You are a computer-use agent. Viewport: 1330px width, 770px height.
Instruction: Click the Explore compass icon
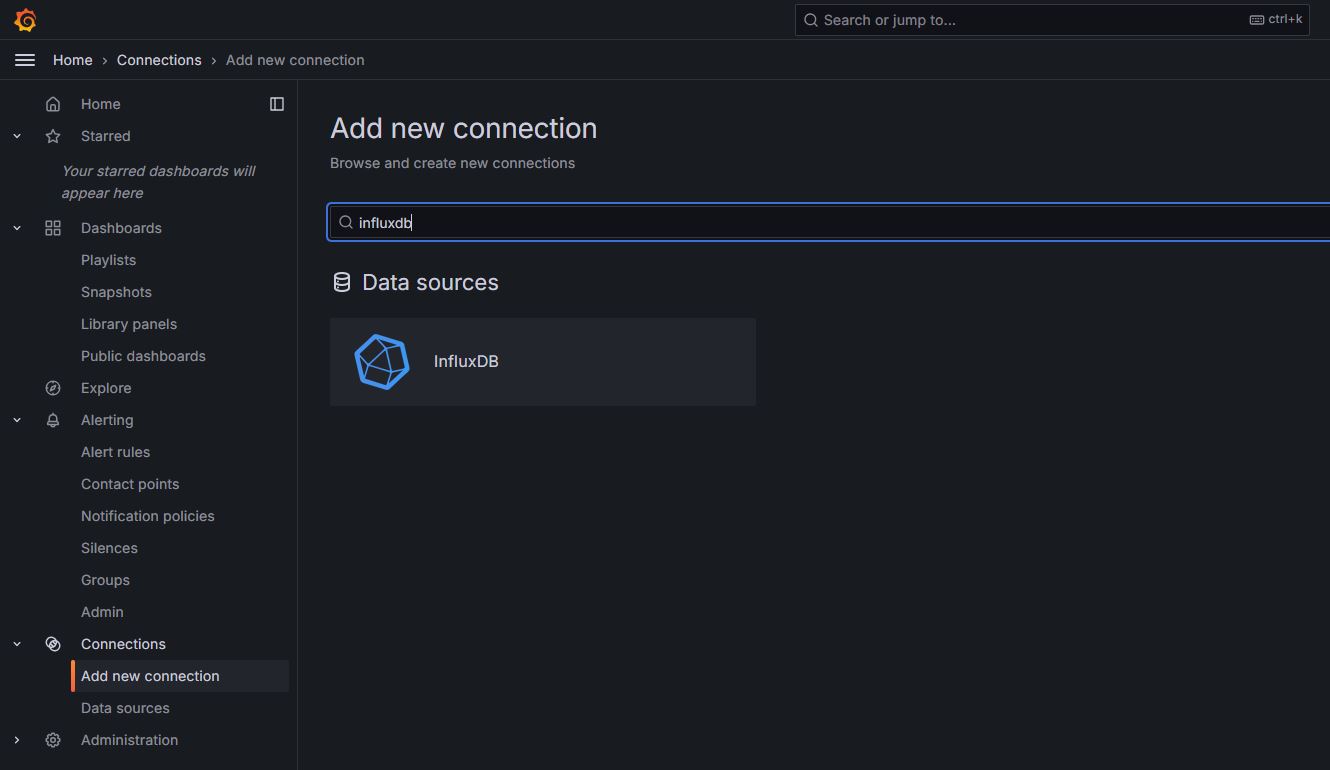[53, 388]
